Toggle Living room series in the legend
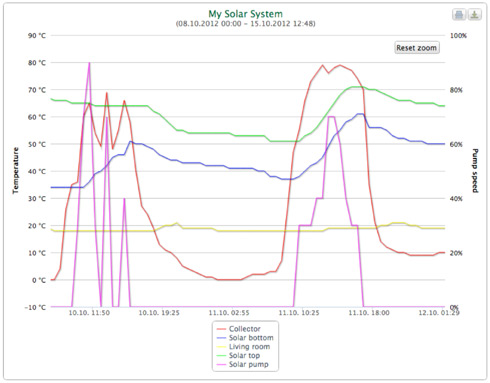 click(x=243, y=347)
